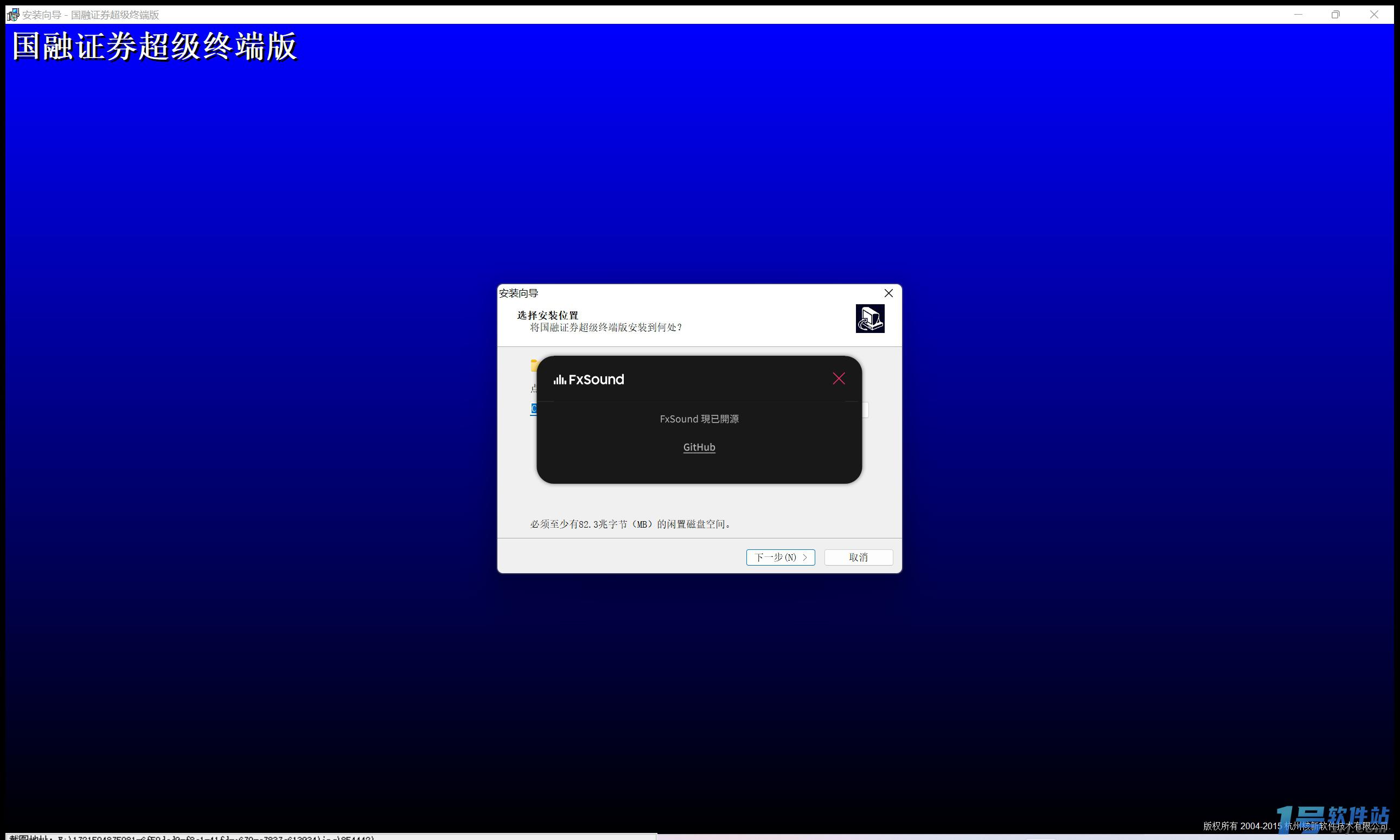The image size is (1400, 840).
Task: Open the GitHub link in the FxSound popup
Action: coord(699,447)
